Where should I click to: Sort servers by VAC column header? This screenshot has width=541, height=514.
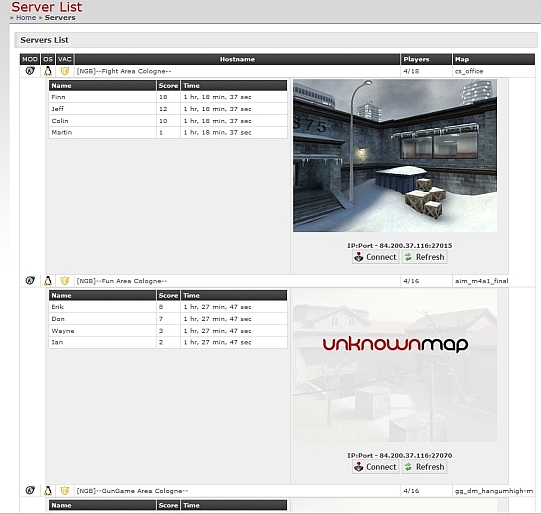point(65,59)
